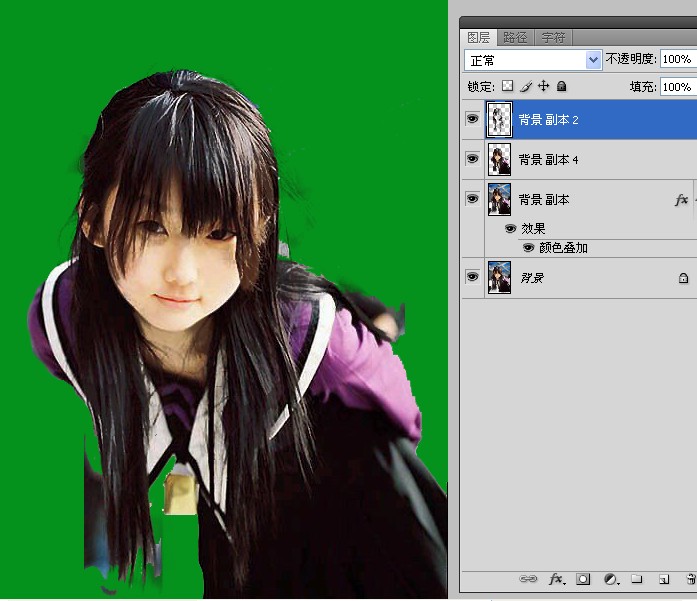
Task: Click the fx icon on 背景 副本 layer
Action: (681, 200)
